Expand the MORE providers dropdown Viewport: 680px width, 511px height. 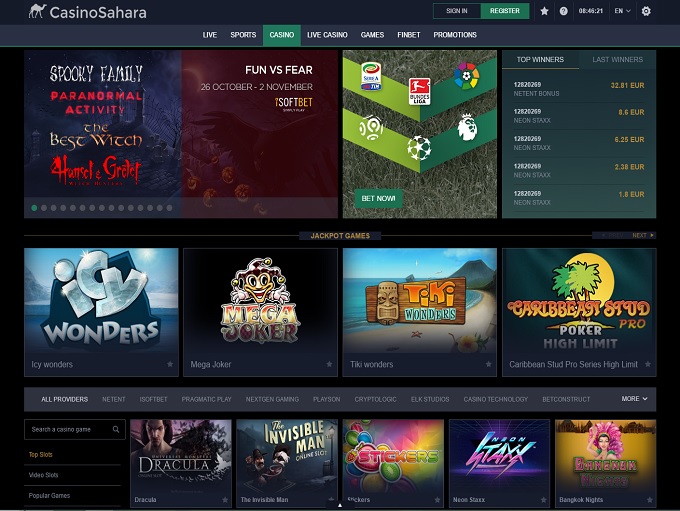pyautogui.click(x=634, y=399)
